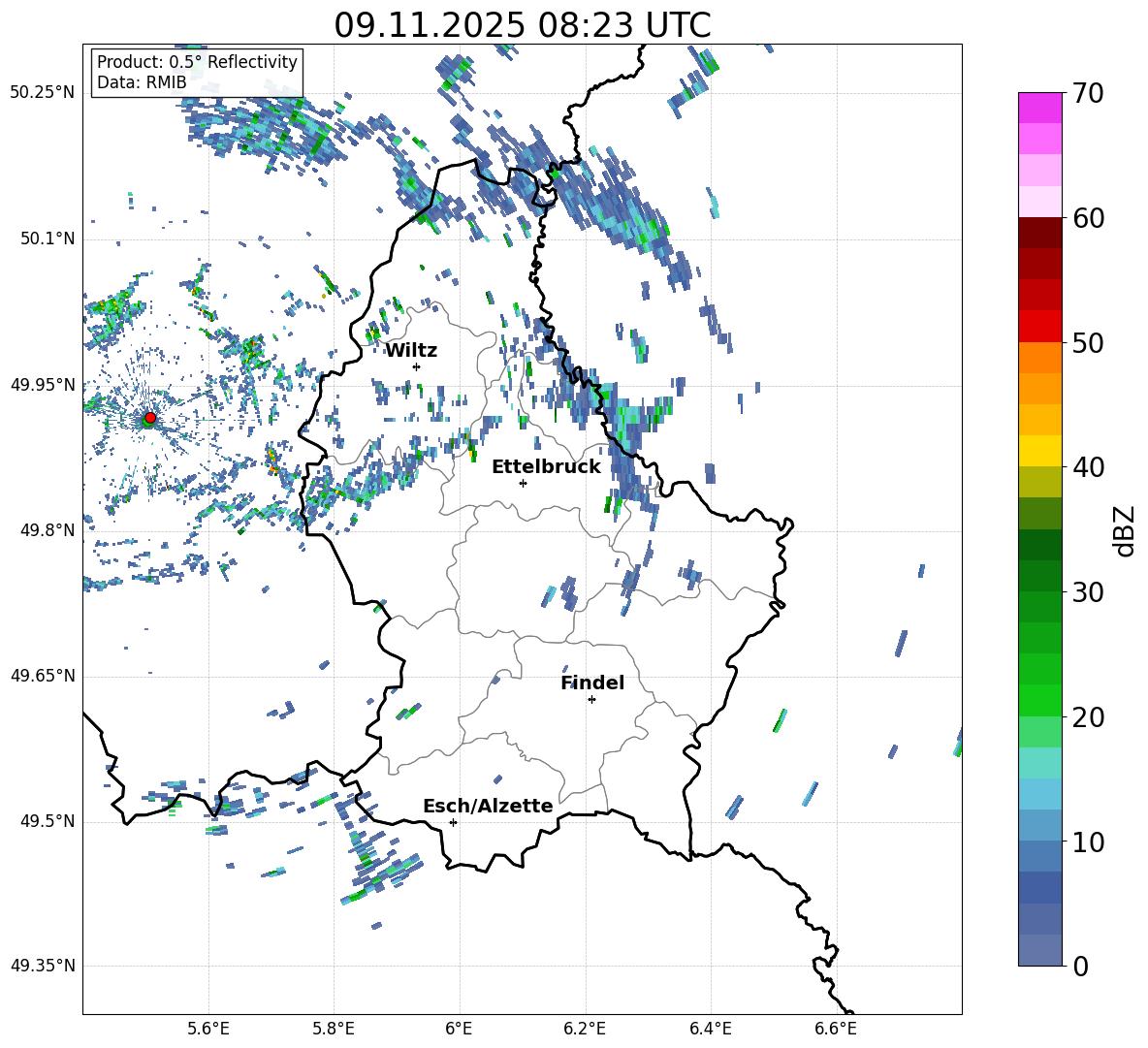Viewport: 1148px width, 1048px height.
Task: Click the 6.4°E longitude label
Action: coord(710,1029)
